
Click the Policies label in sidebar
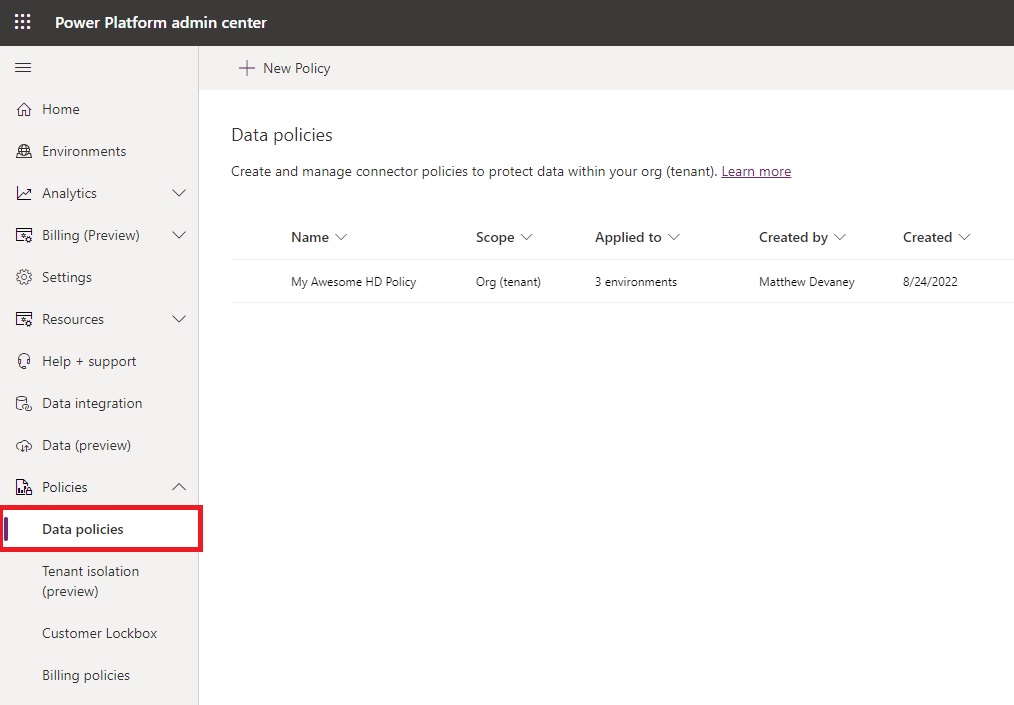(65, 487)
